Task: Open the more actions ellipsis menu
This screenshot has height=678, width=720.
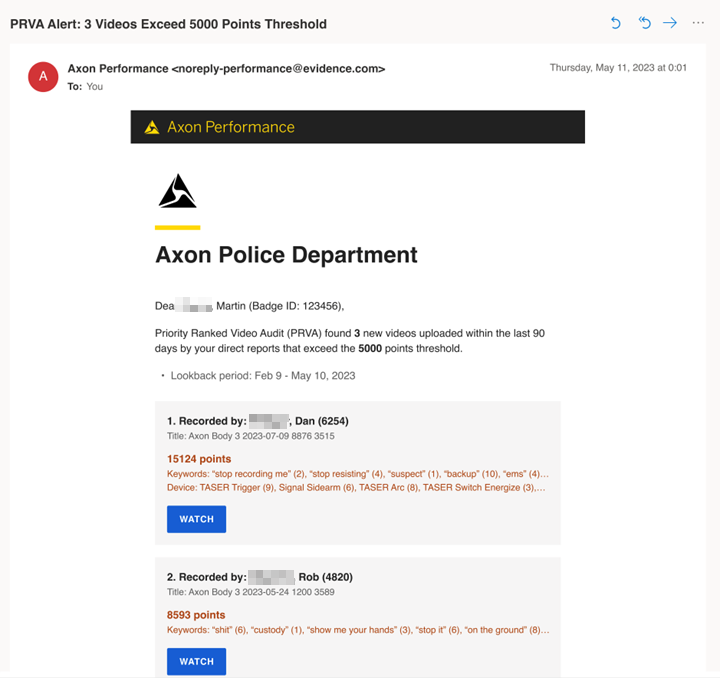Action: 698,23
